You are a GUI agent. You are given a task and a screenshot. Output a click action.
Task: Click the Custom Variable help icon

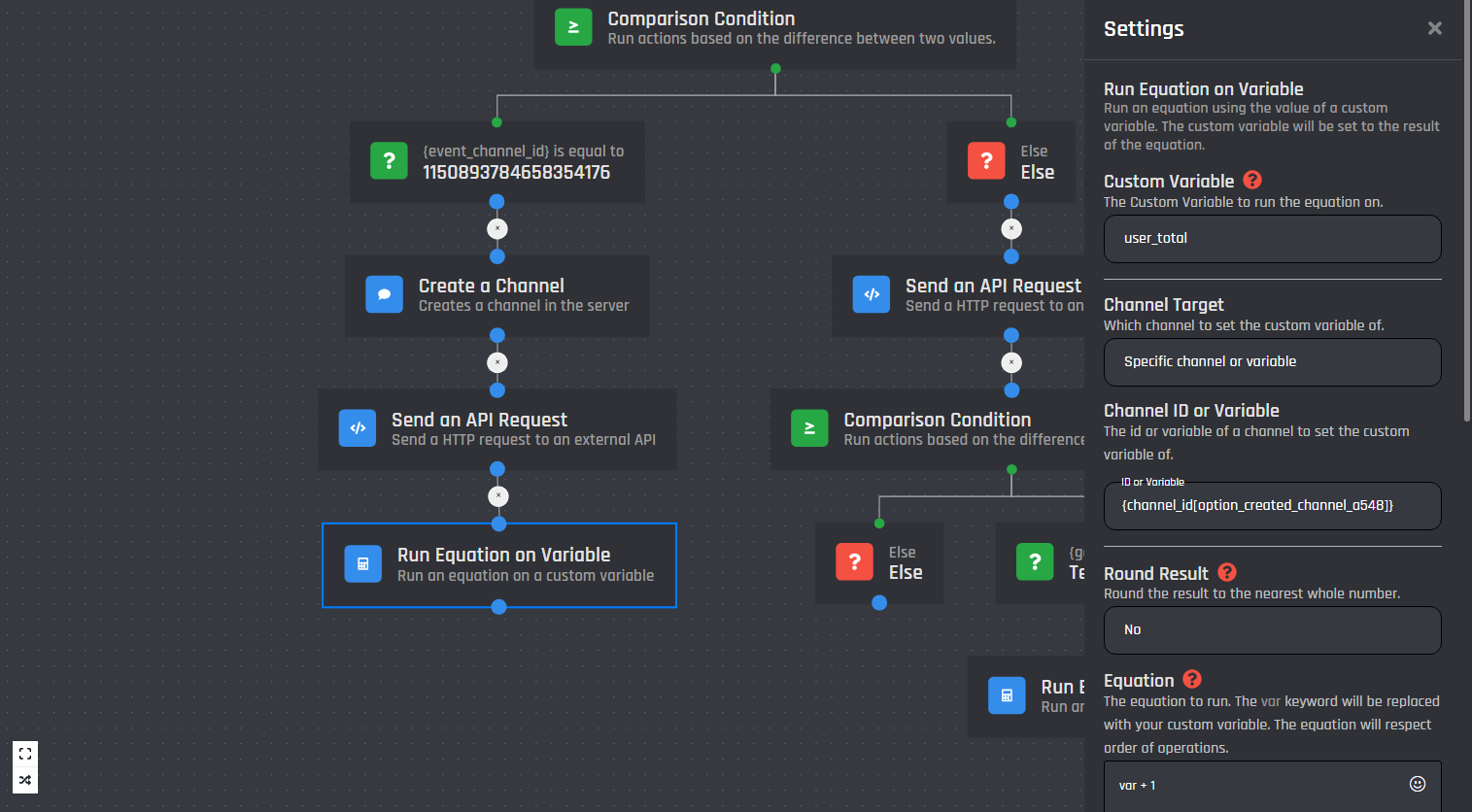(1251, 180)
